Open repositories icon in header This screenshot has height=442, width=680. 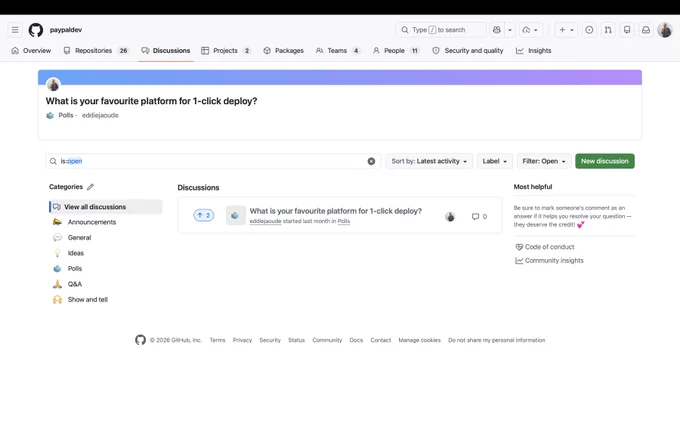627,30
